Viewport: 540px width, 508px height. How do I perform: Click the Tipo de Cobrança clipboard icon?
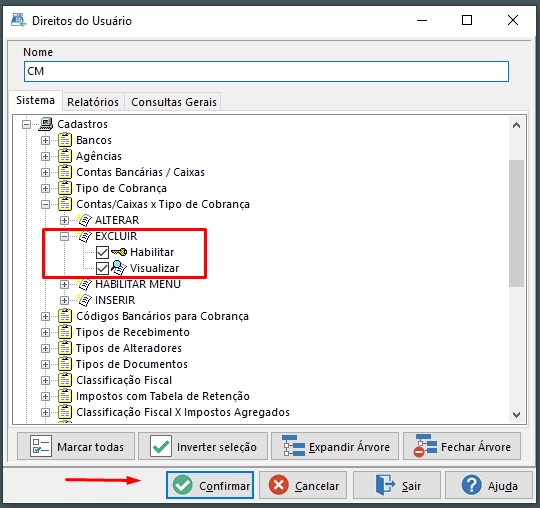click(65, 188)
